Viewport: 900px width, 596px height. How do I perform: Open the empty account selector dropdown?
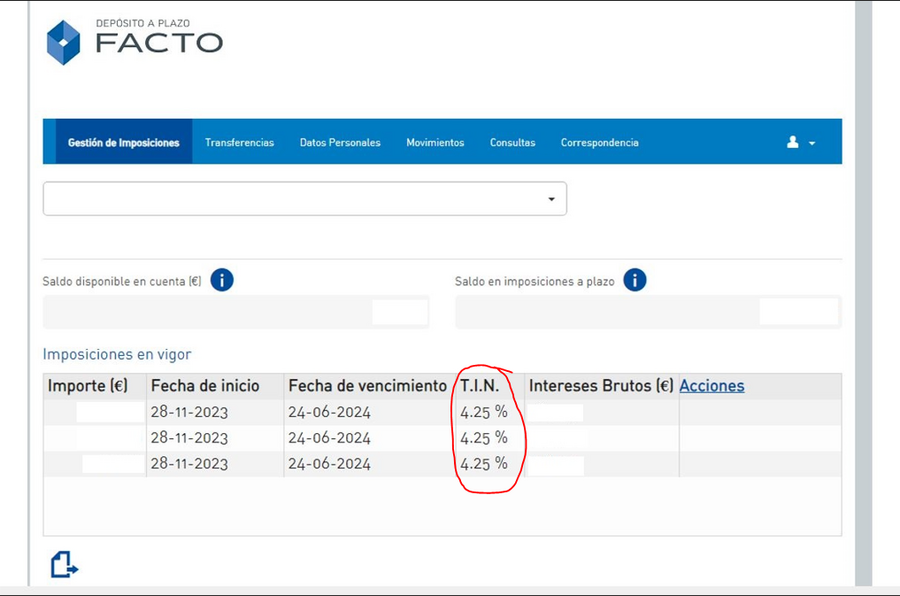305,199
